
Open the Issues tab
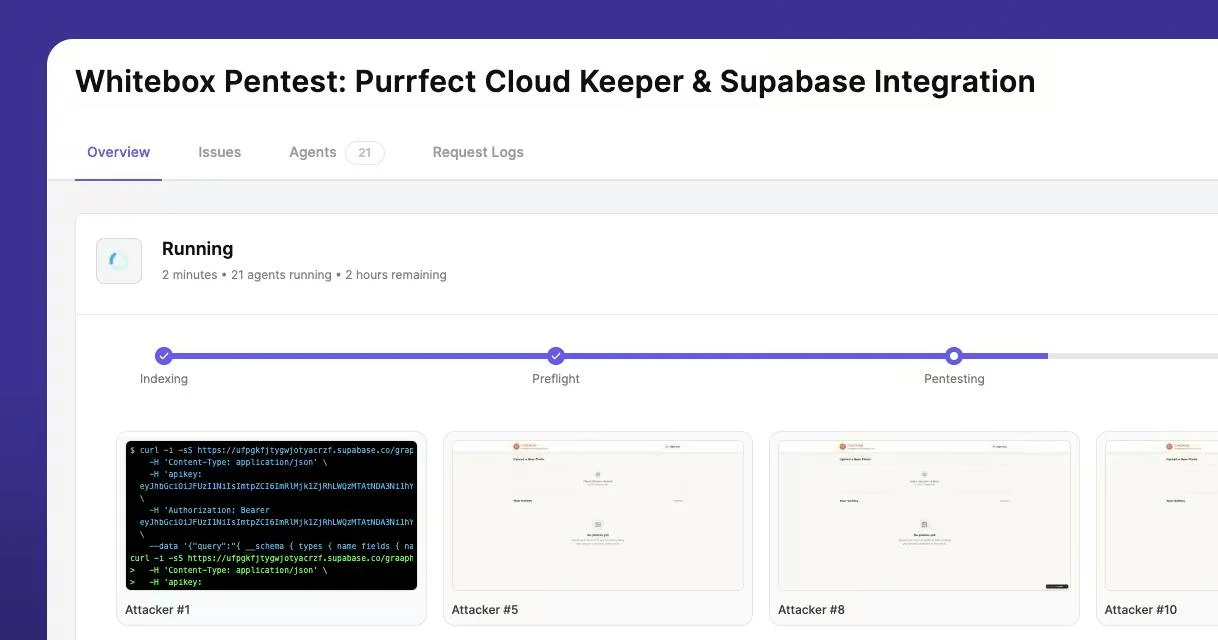219,152
